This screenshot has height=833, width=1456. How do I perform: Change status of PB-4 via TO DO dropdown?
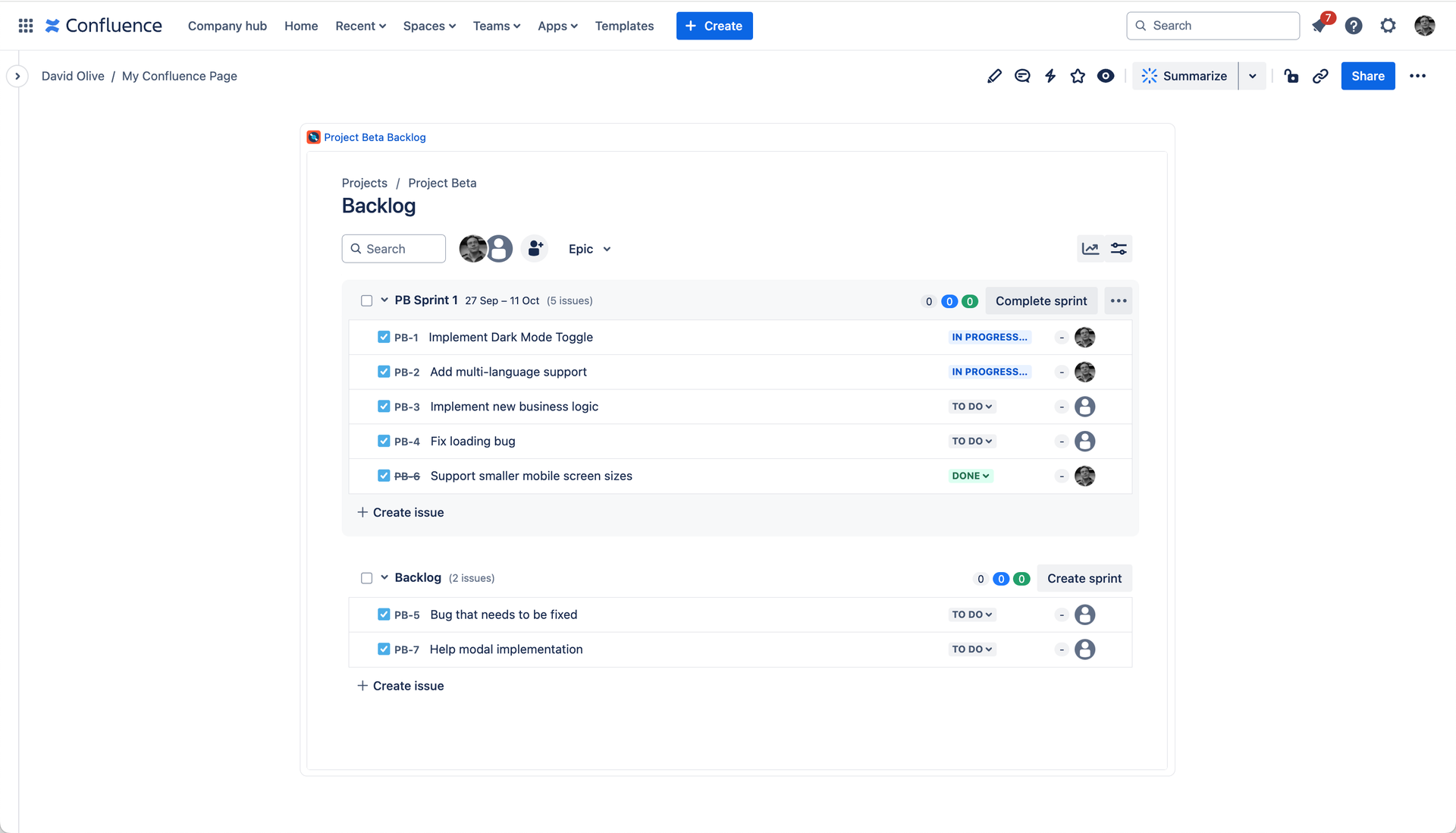[x=971, y=441]
